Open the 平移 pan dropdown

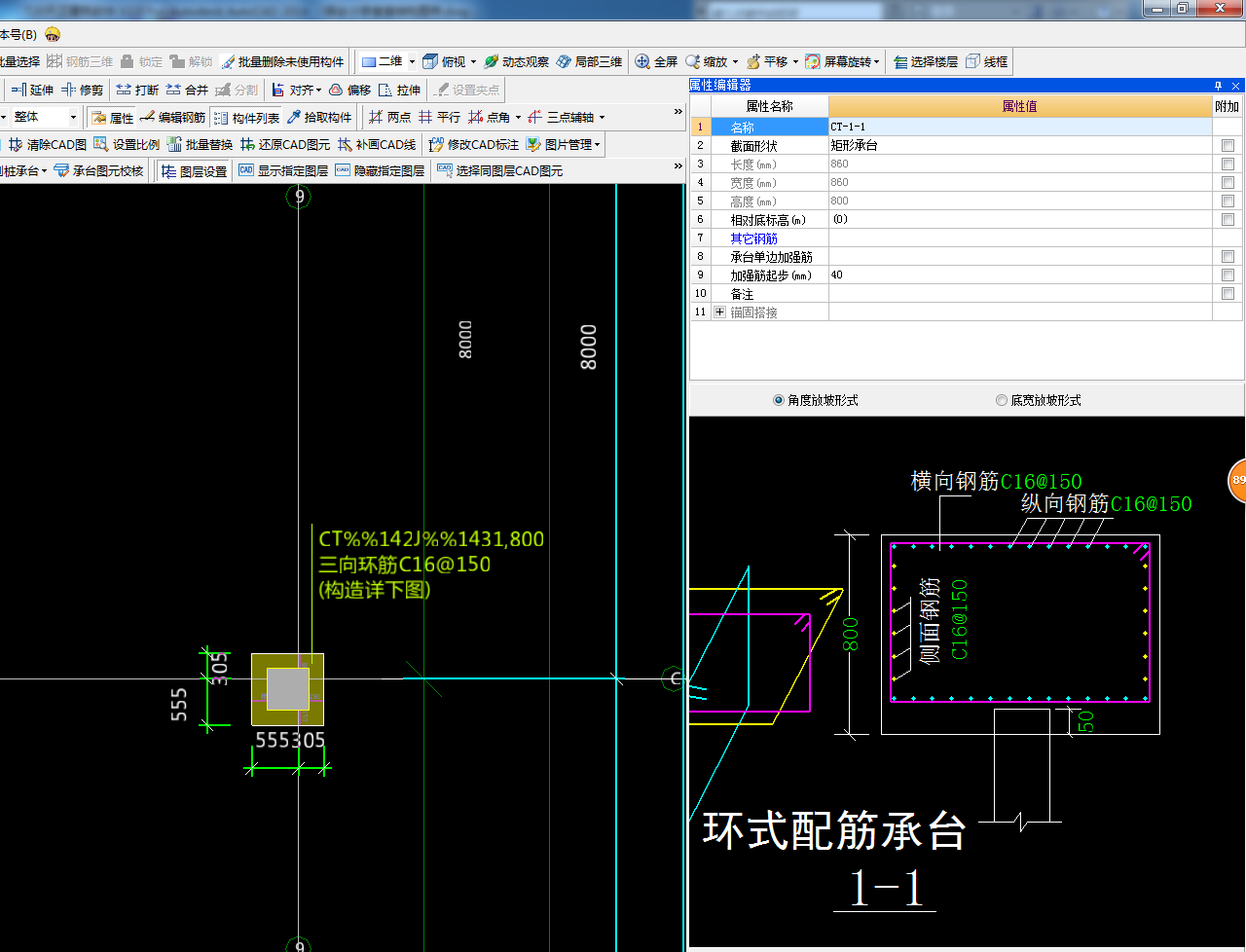[795, 61]
